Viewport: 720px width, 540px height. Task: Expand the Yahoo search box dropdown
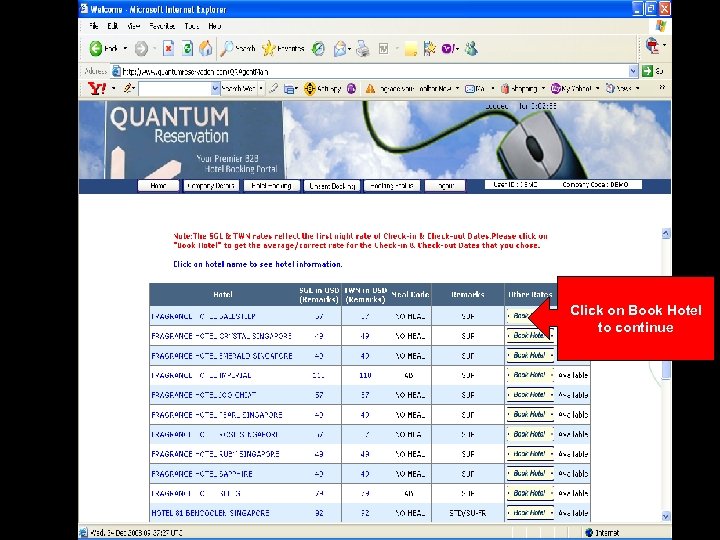click(215, 89)
